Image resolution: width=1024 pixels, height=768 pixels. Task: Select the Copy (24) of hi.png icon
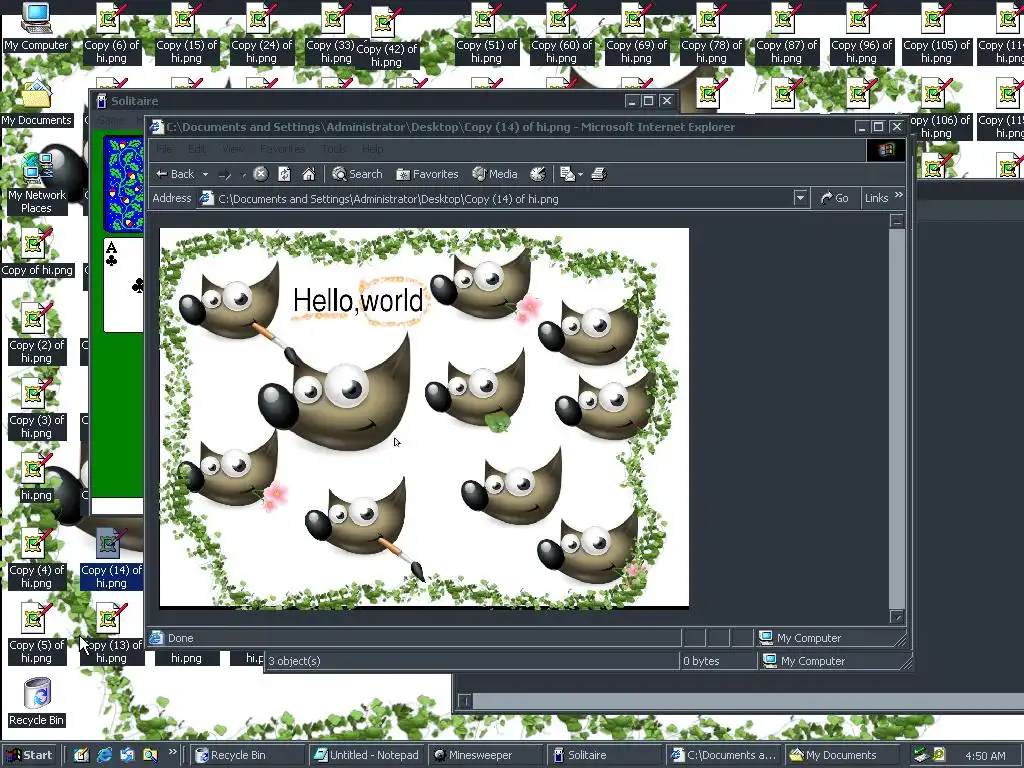click(x=261, y=34)
